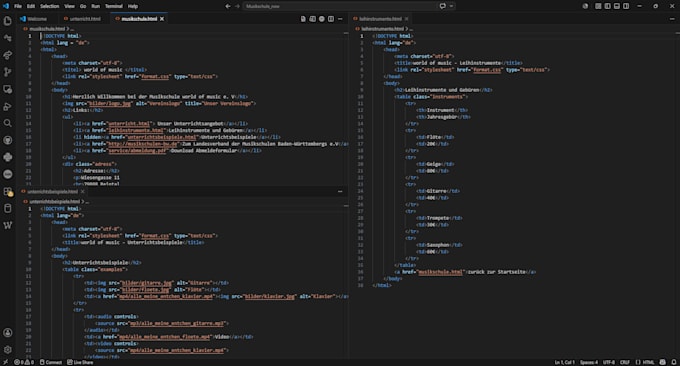Close the unterrichtsbeispiele.html tab
Viewport: 680px width, 366px height.
pyautogui.click(x=82, y=192)
